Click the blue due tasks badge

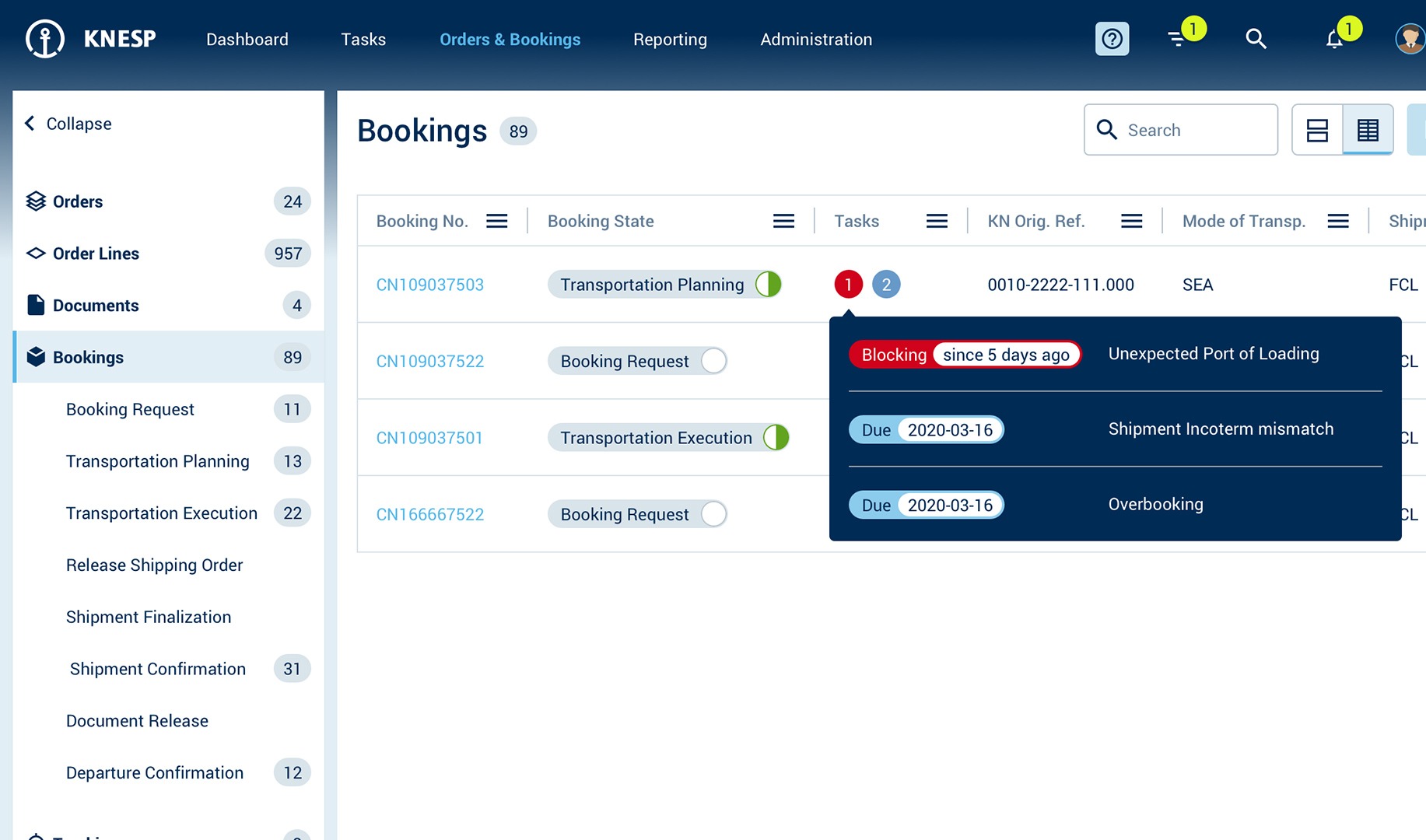pyautogui.click(x=886, y=285)
